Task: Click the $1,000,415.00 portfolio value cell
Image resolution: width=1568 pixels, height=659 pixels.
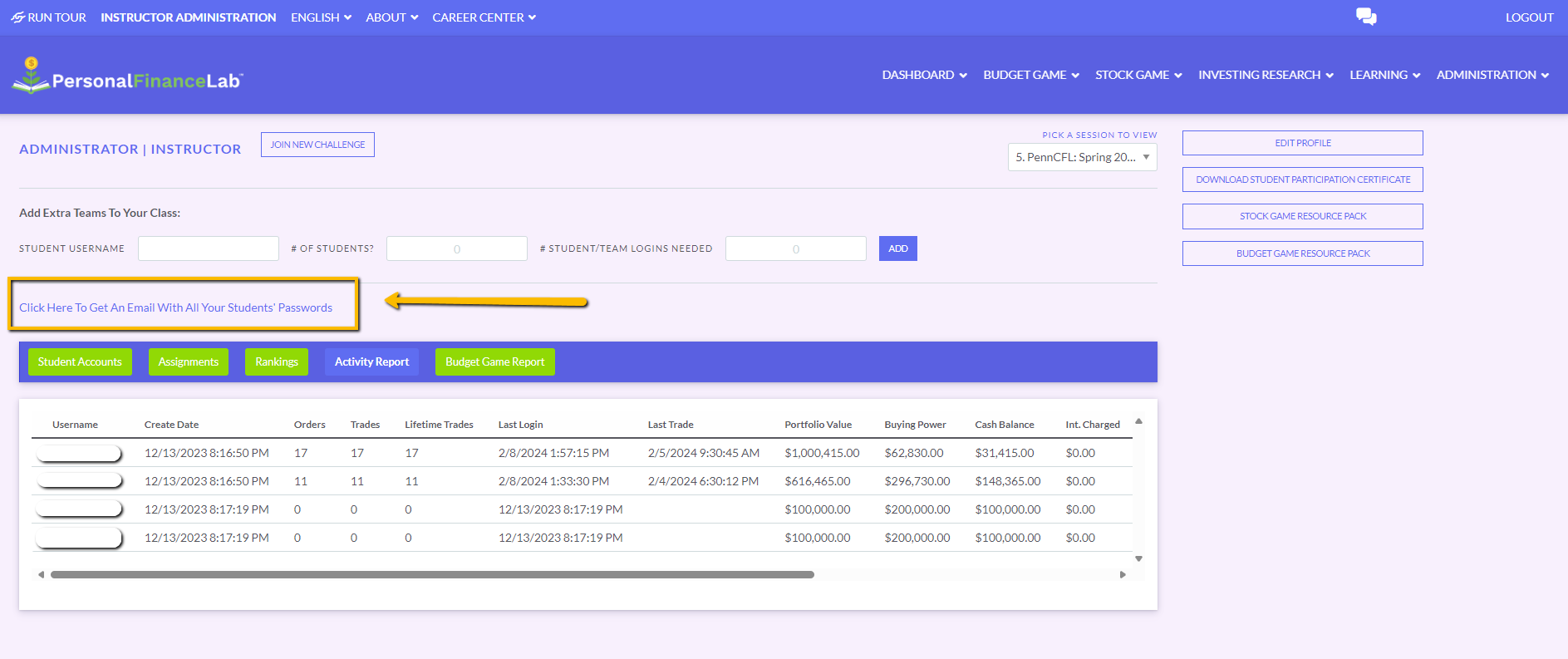Action: click(822, 453)
